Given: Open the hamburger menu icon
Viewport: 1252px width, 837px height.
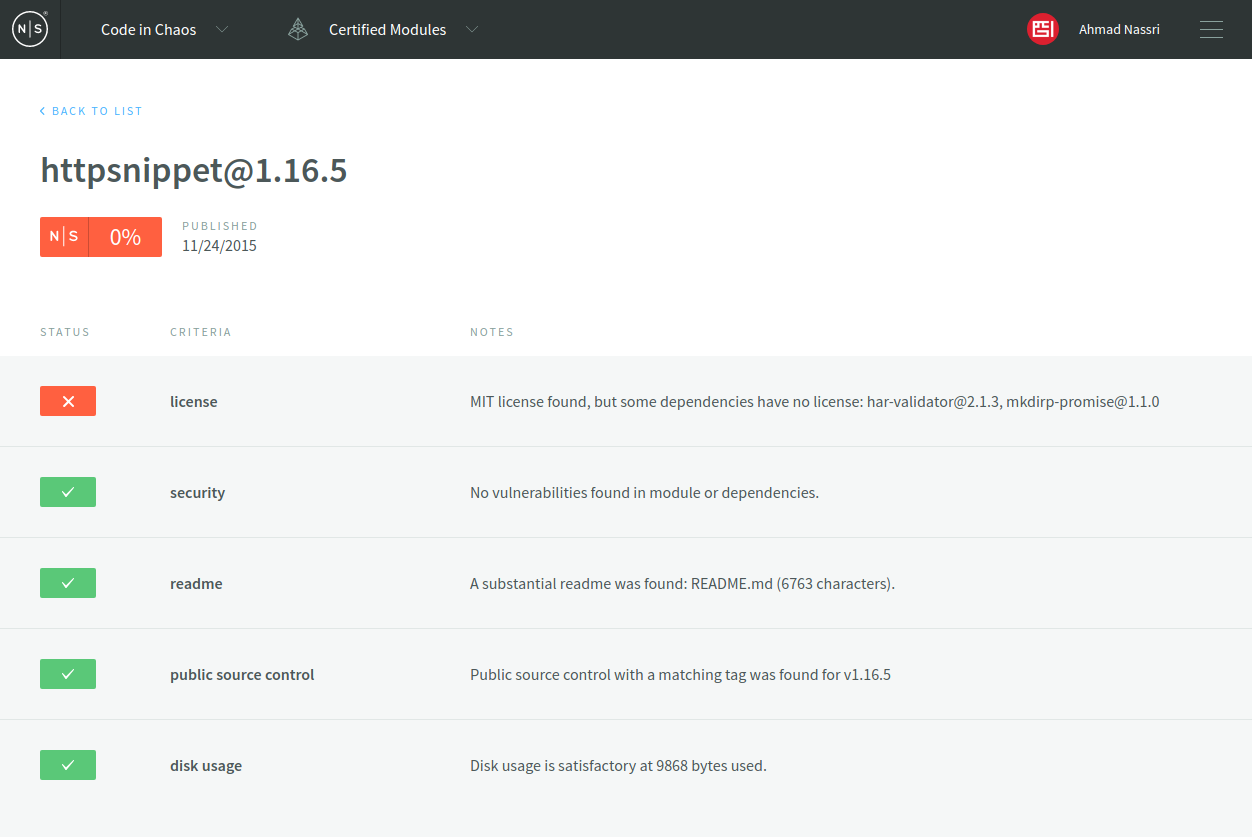Looking at the screenshot, I should [1211, 29].
